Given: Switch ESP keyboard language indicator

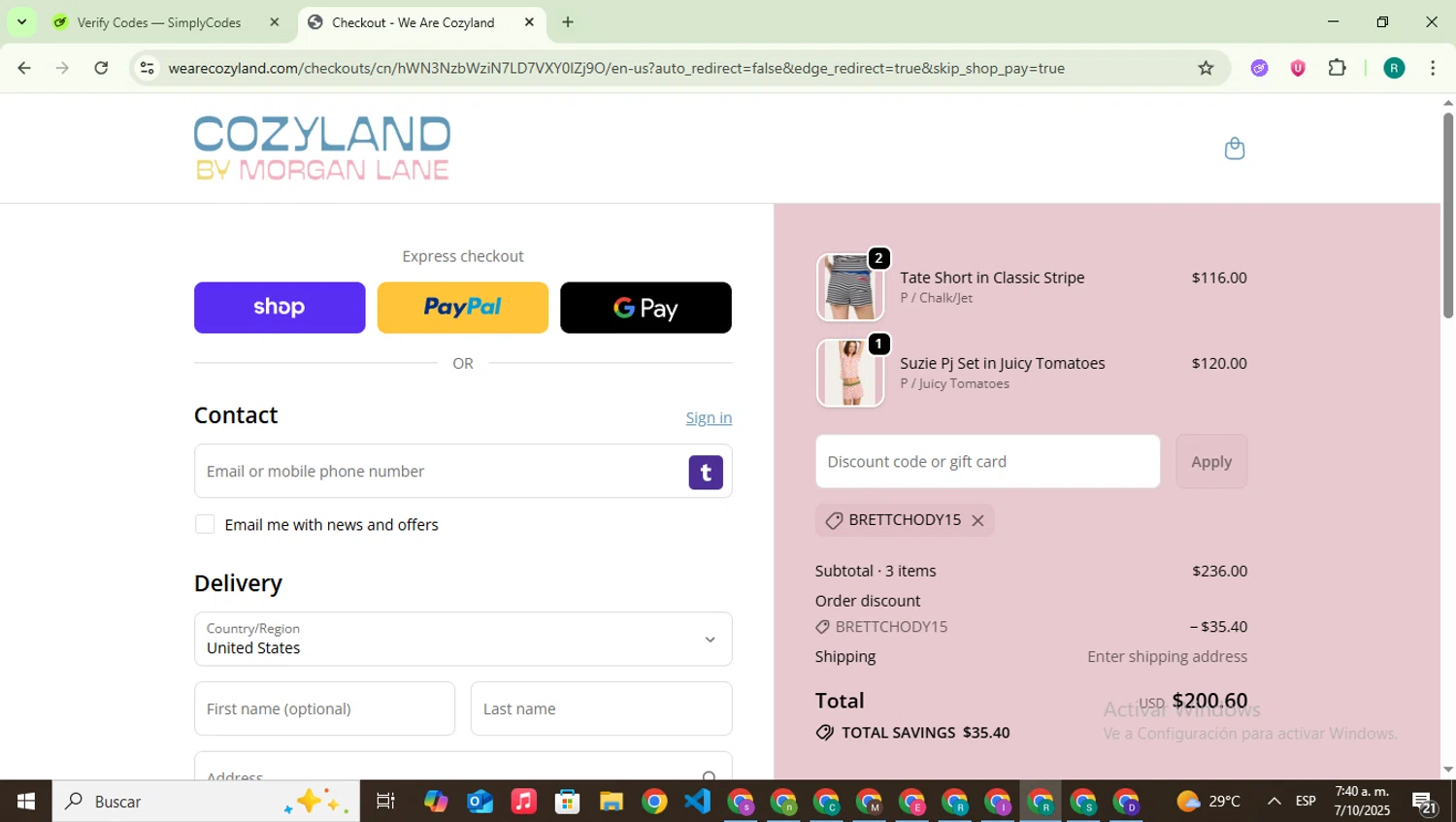Looking at the screenshot, I should (x=1306, y=802).
